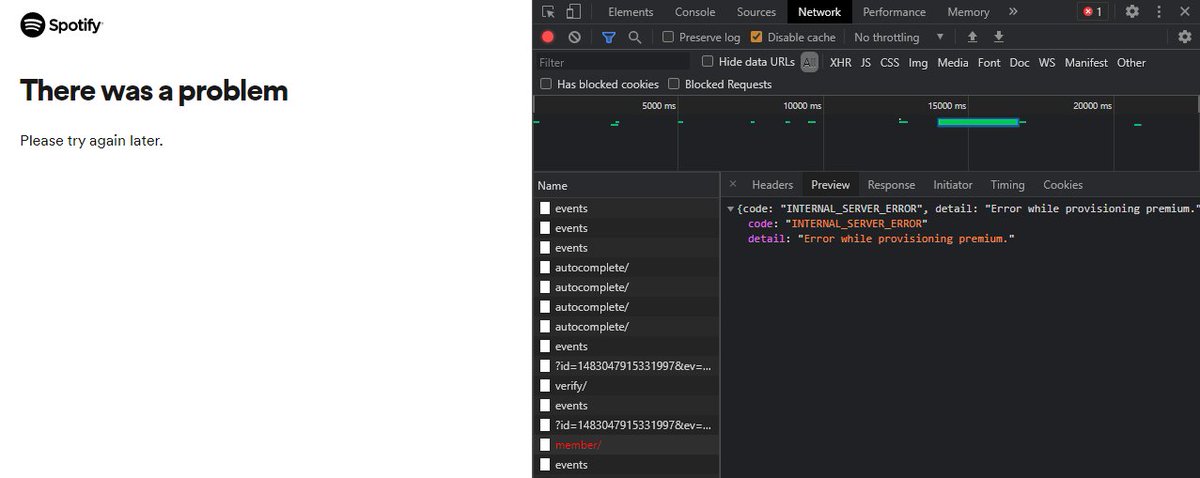This screenshot has height=478, width=1200.
Task: Switch to the Elements tab
Action: point(630,12)
